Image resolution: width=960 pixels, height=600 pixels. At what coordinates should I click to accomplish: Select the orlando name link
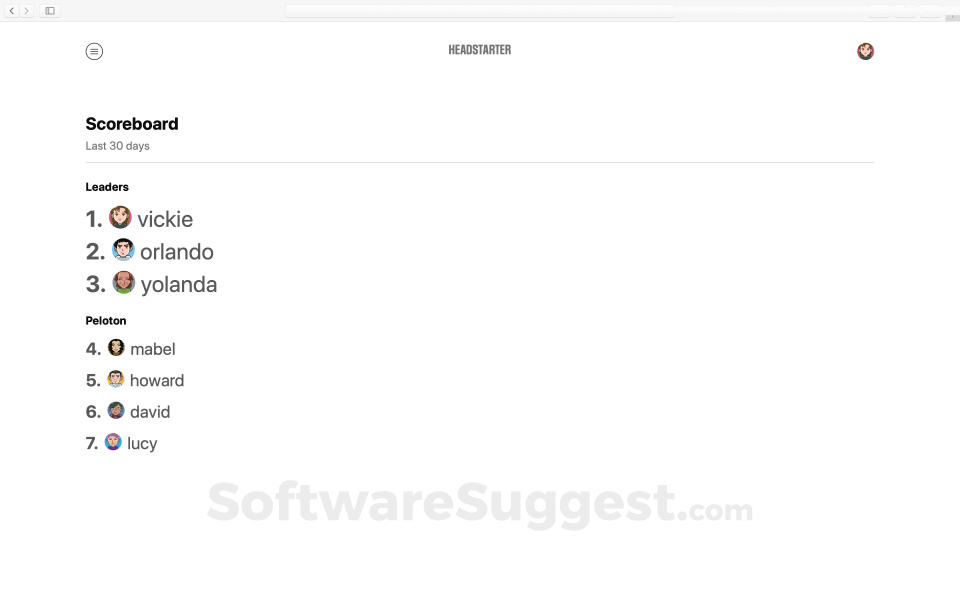pos(177,252)
